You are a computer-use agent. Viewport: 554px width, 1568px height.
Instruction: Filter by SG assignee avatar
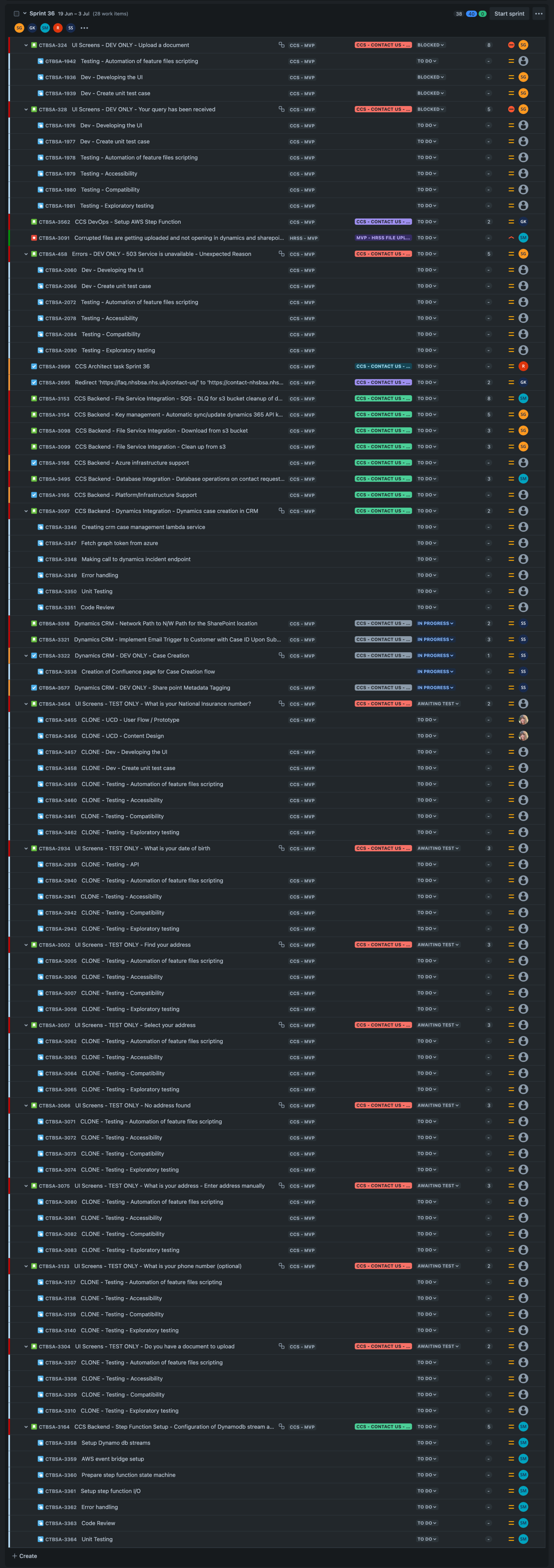[x=19, y=28]
